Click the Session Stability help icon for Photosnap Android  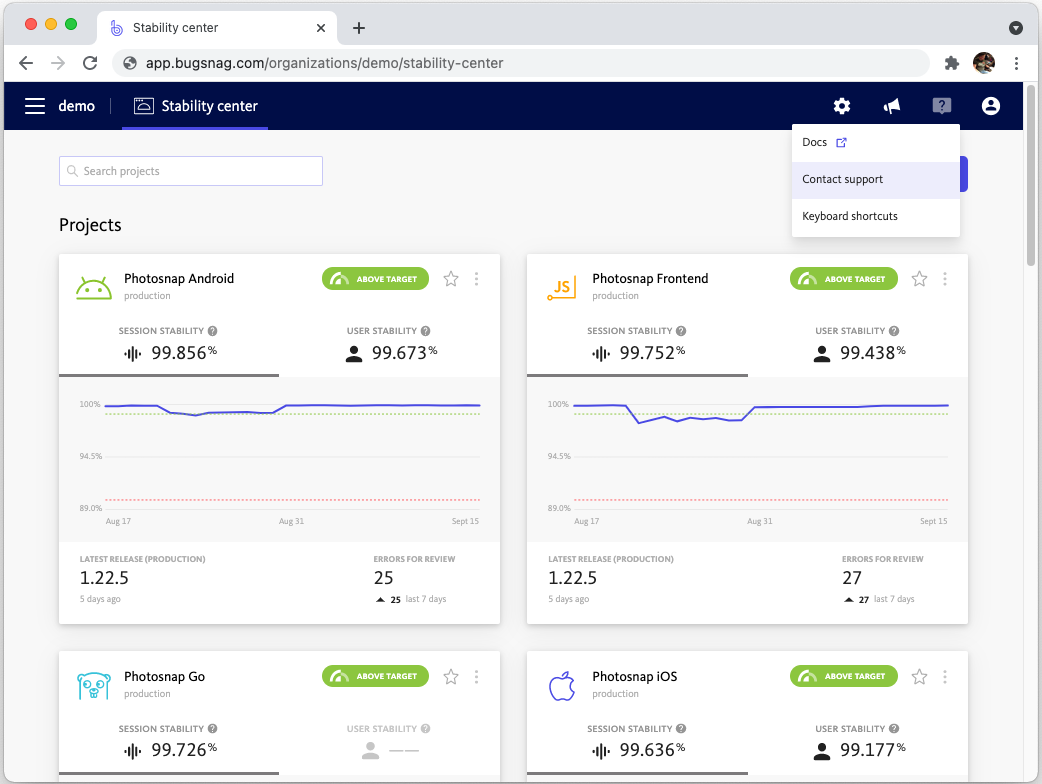tap(213, 331)
